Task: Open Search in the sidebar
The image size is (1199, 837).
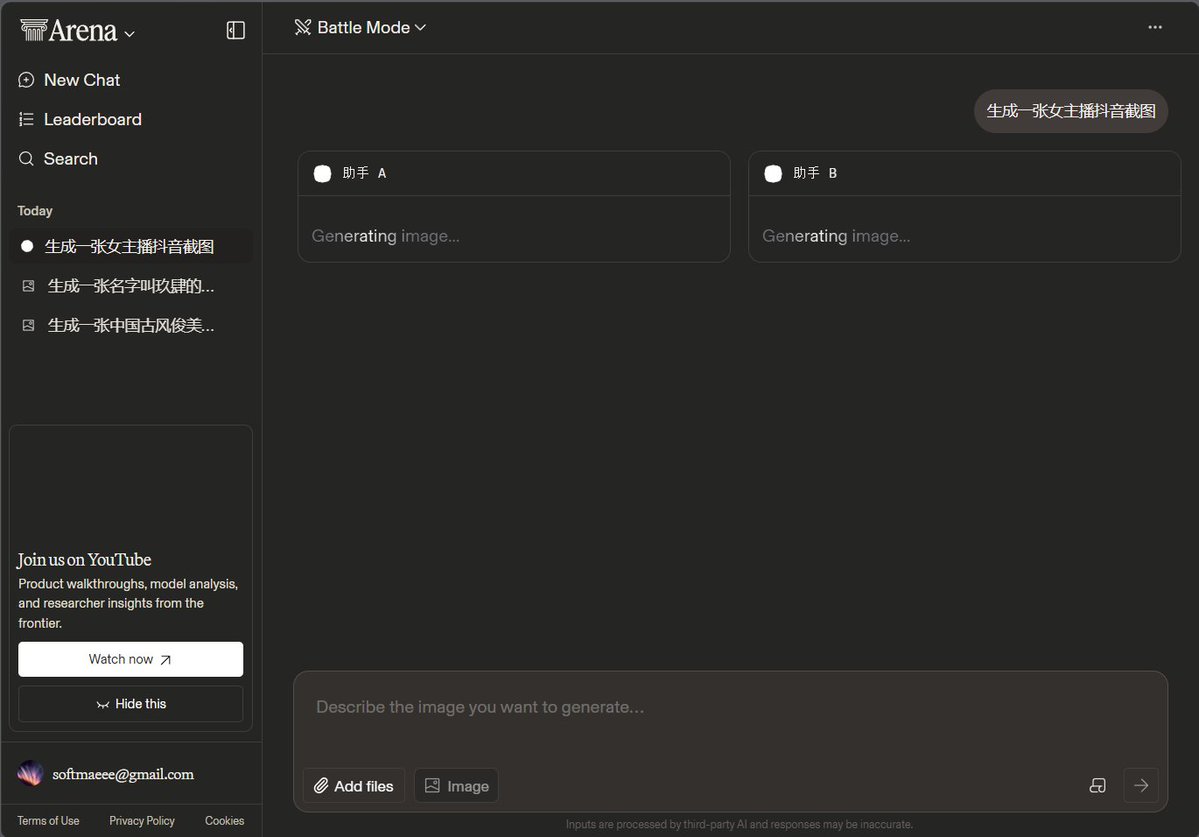Action: (x=70, y=159)
